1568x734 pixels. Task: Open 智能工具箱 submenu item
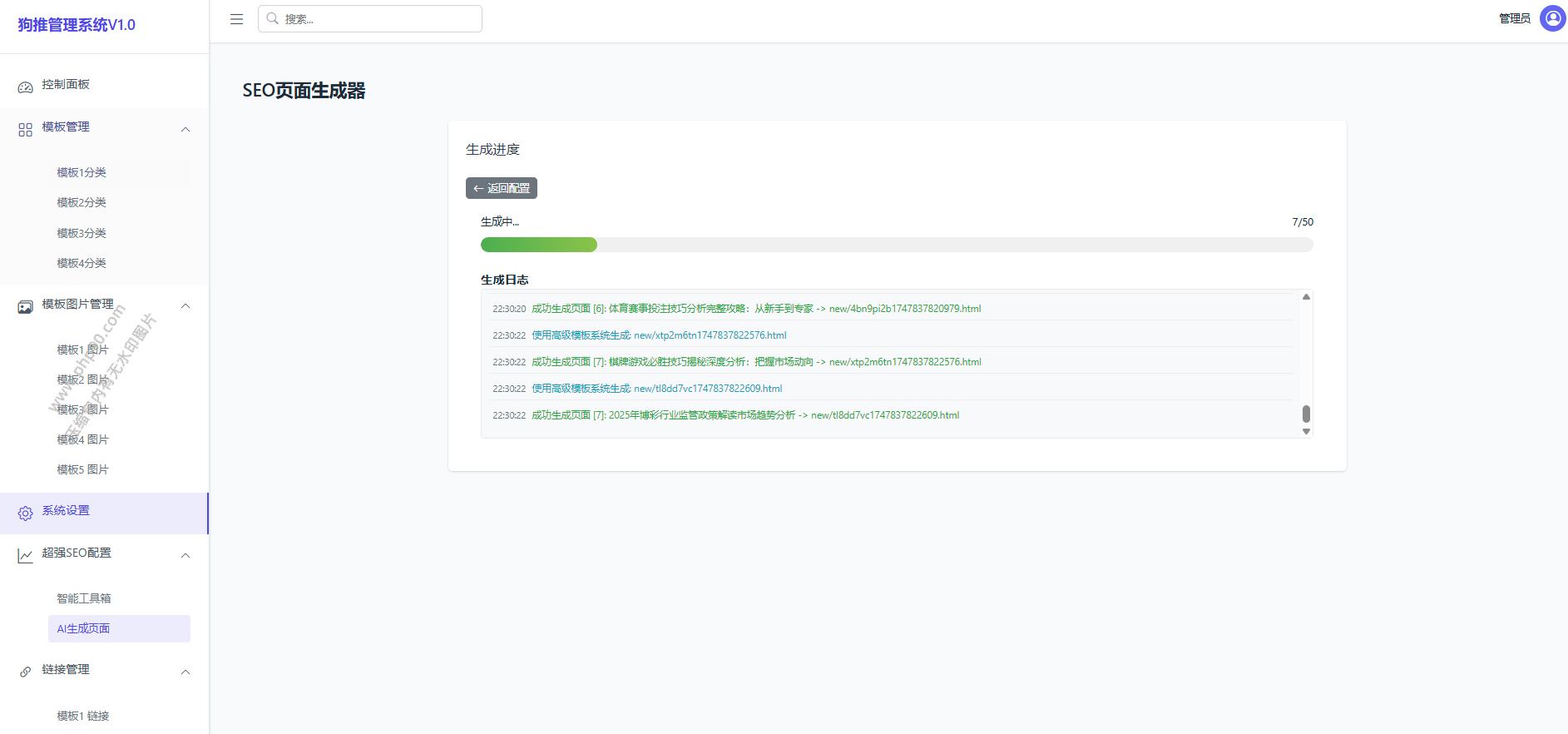83,598
